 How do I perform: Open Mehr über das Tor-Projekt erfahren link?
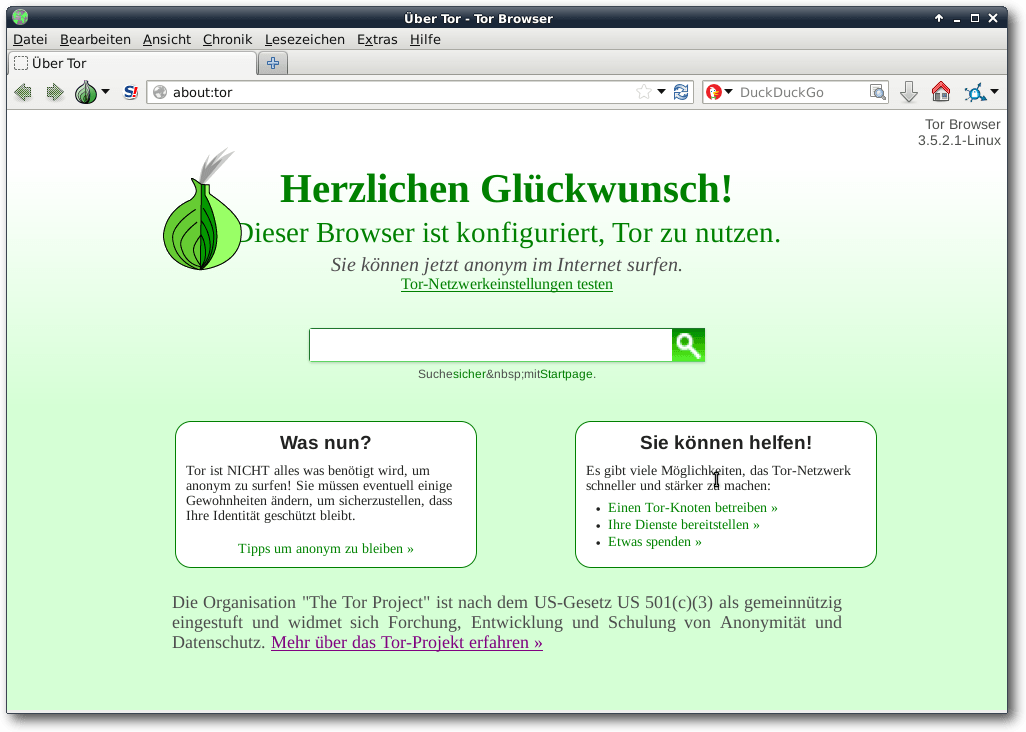407,642
